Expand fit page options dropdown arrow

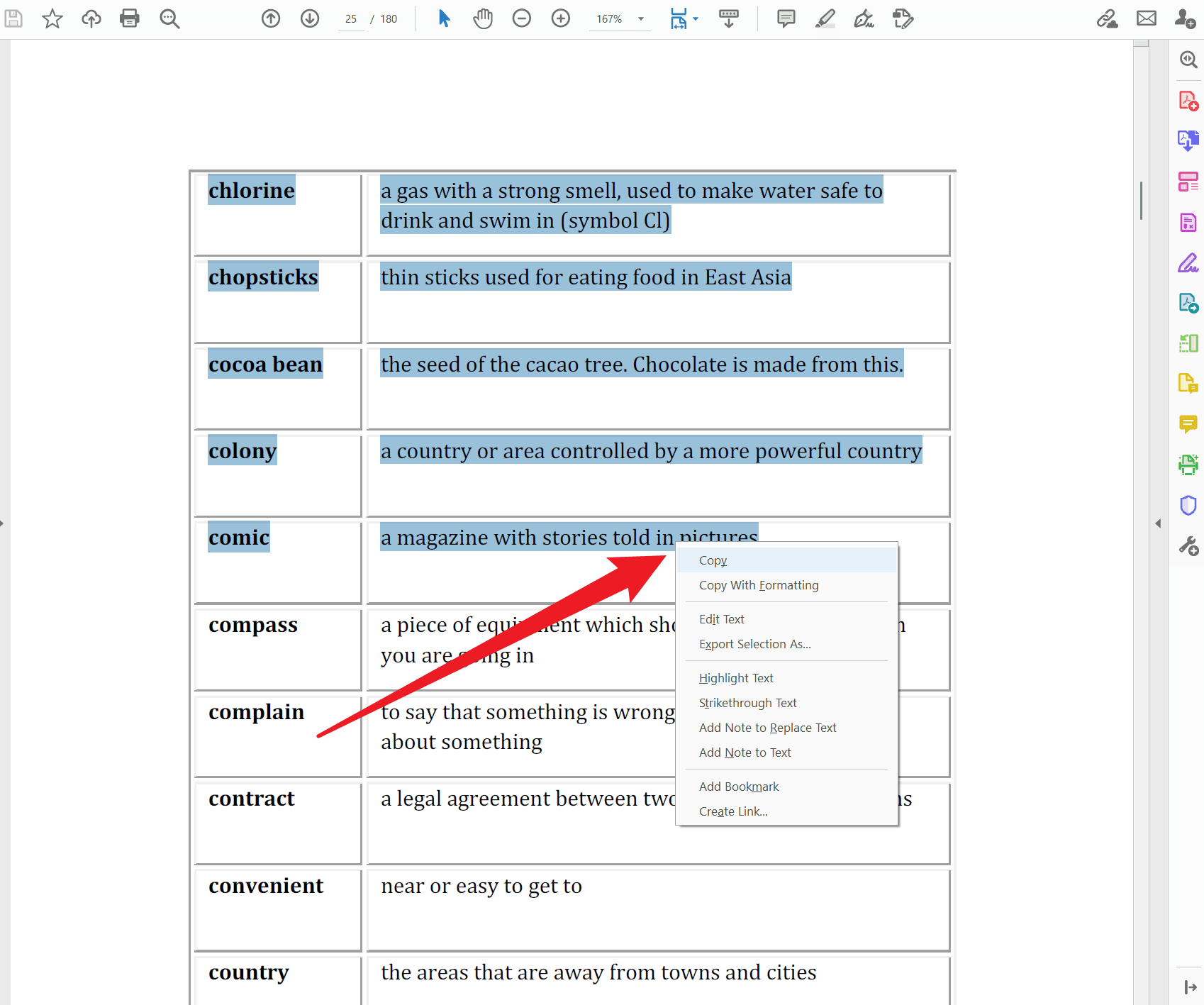[696, 19]
